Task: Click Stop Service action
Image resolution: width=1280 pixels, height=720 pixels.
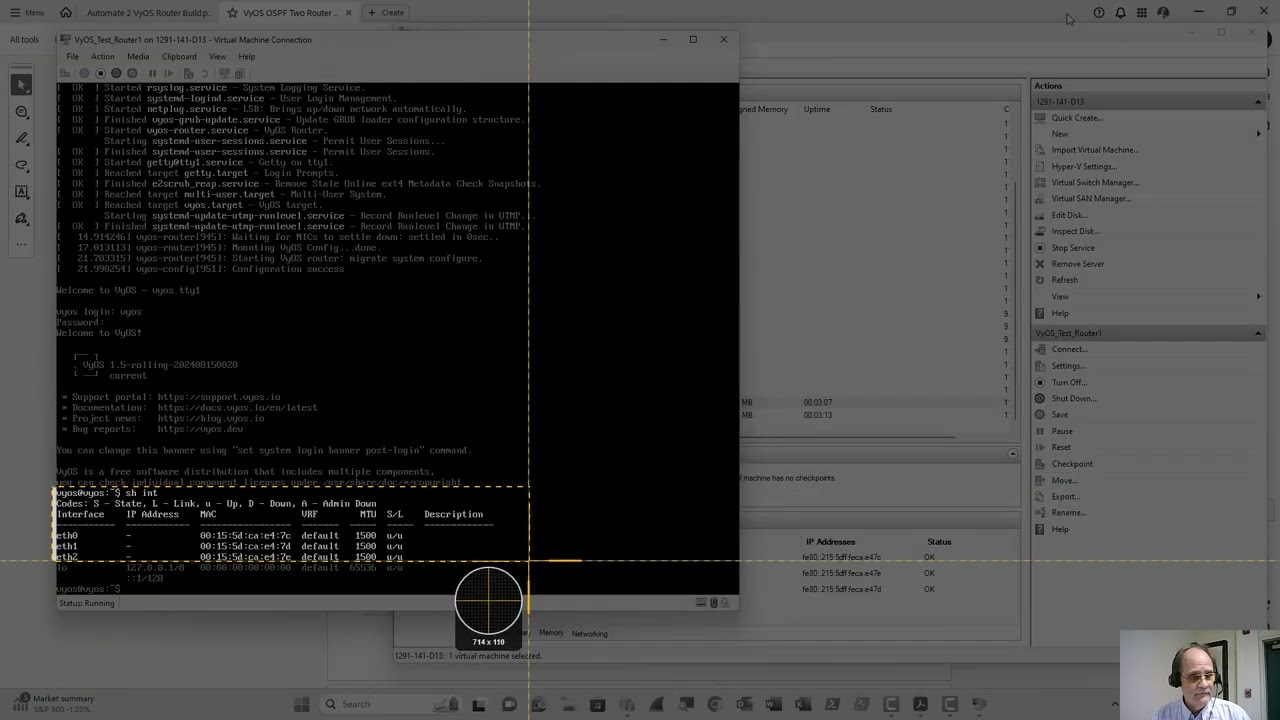Action: click(1073, 247)
